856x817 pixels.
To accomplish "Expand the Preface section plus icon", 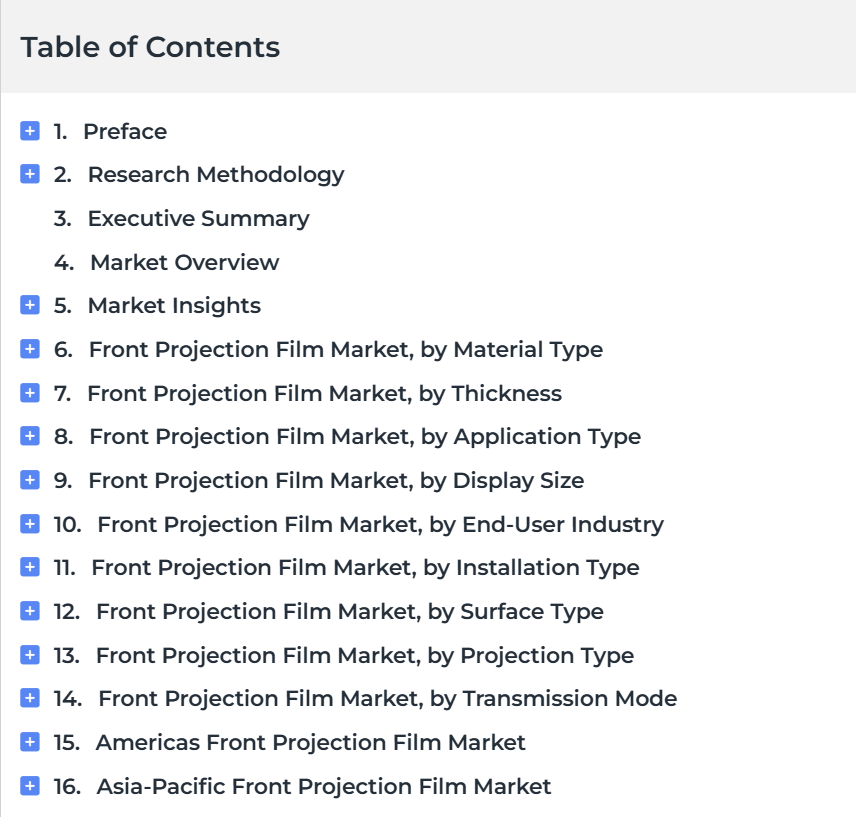I will [30, 131].
